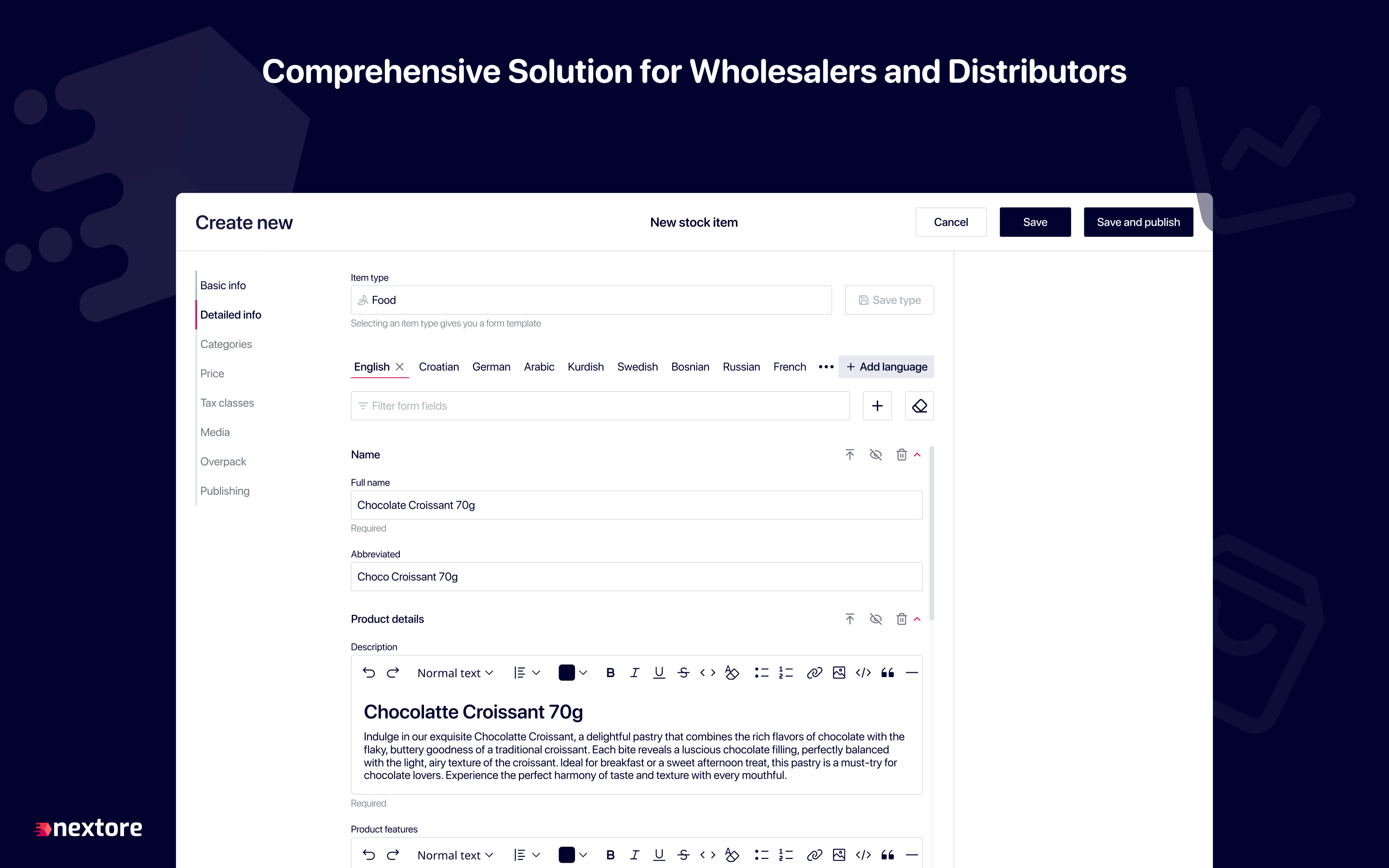Remove the English language tab
This screenshot has width=1389, height=868.
[x=399, y=367]
